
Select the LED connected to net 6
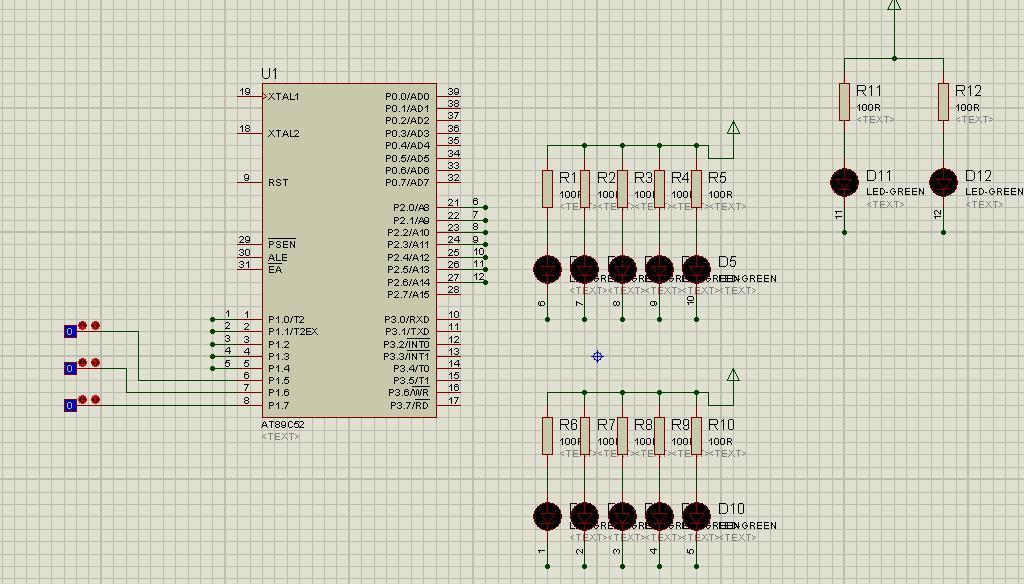547,269
